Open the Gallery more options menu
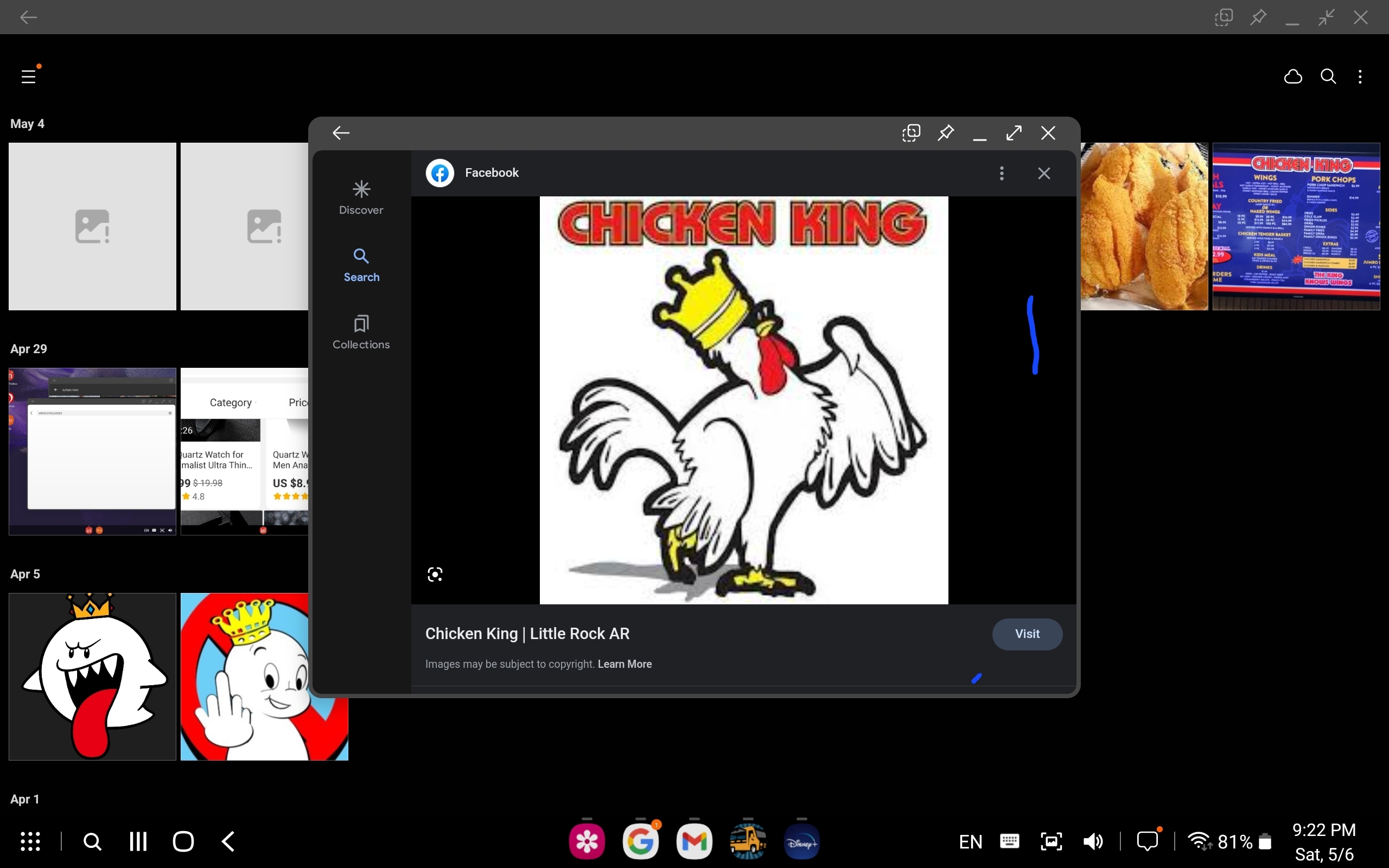 click(1360, 76)
